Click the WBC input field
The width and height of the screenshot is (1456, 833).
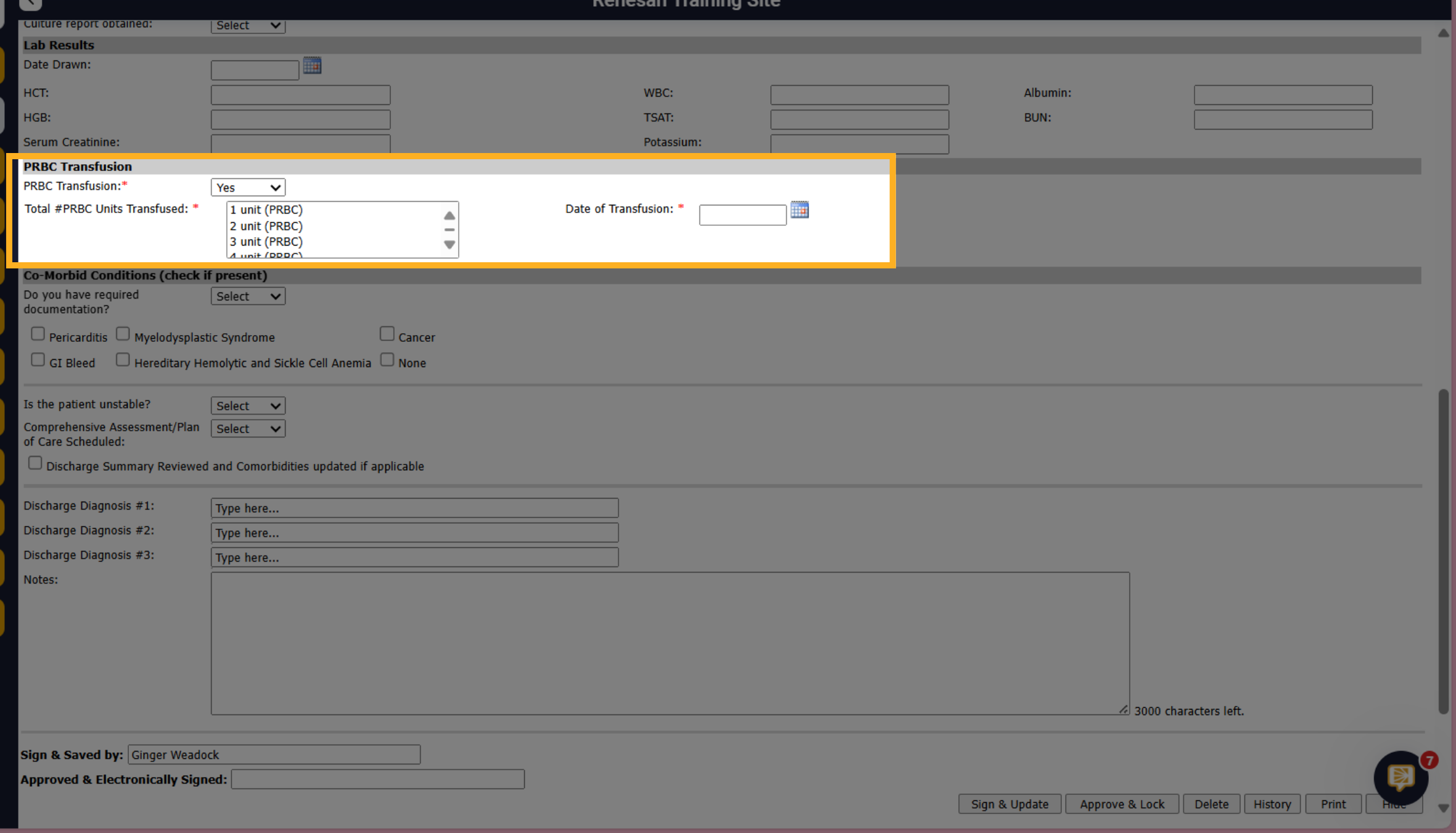pyautogui.click(x=859, y=95)
